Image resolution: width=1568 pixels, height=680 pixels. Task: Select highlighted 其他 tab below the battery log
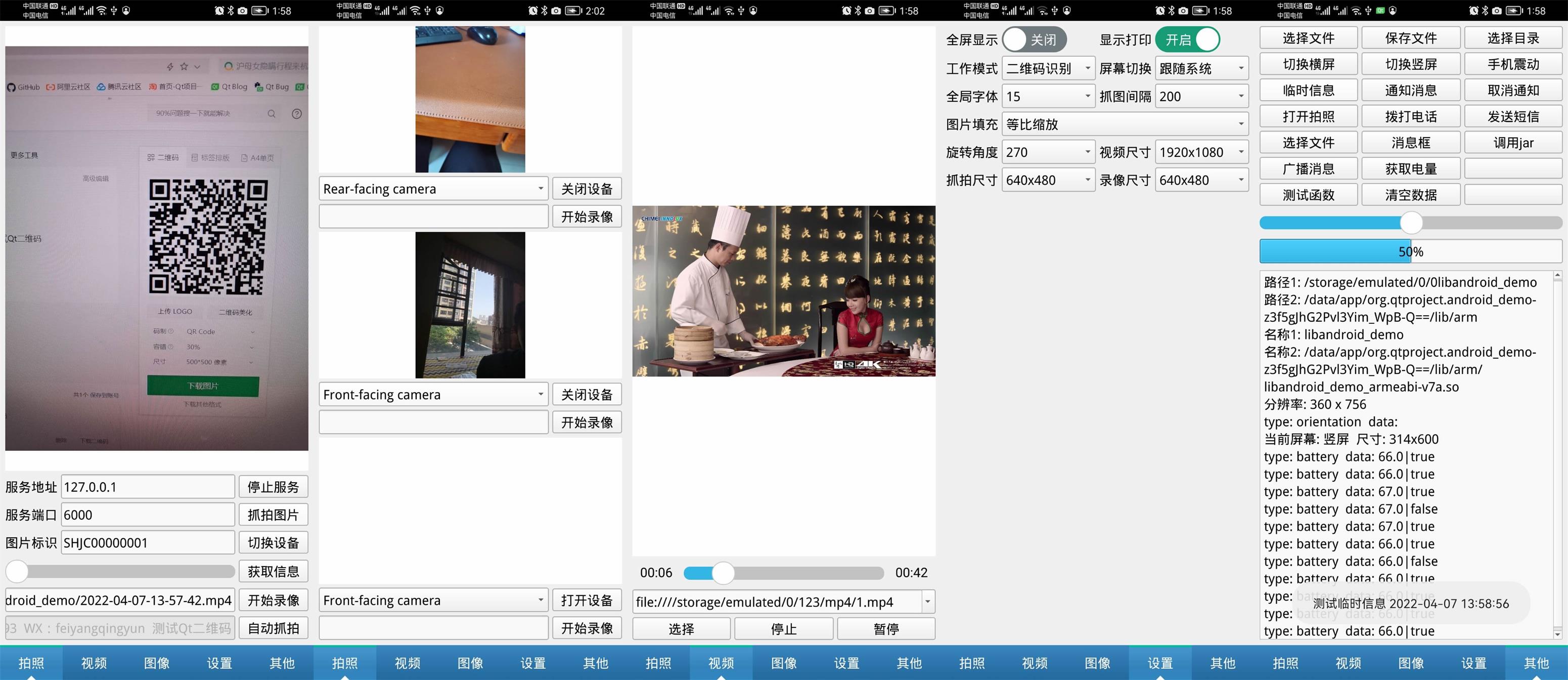1536,663
